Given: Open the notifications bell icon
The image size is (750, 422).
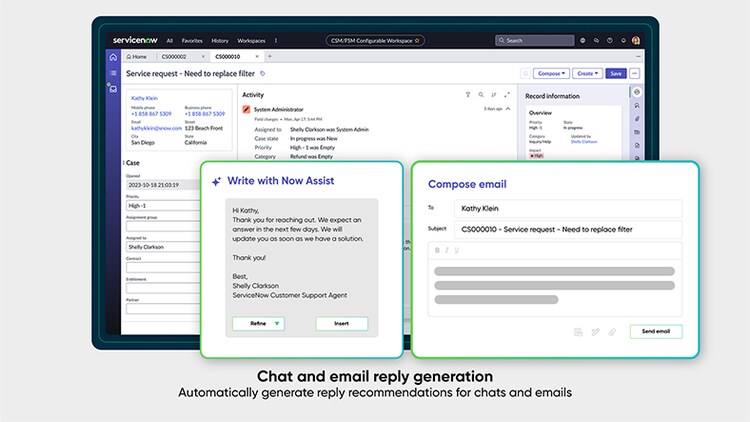Looking at the screenshot, I should pos(623,41).
